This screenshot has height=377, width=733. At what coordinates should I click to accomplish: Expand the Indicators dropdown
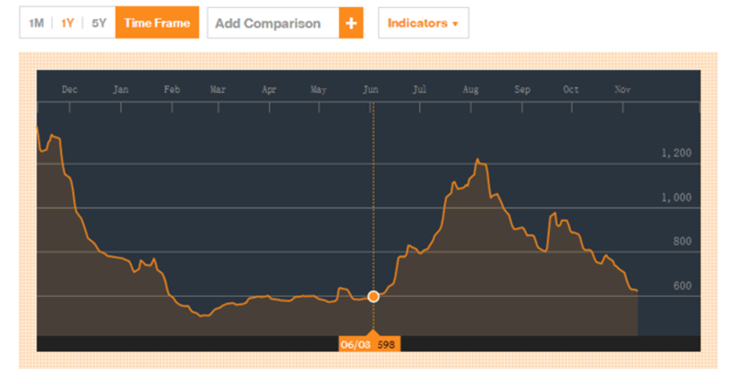tap(424, 23)
